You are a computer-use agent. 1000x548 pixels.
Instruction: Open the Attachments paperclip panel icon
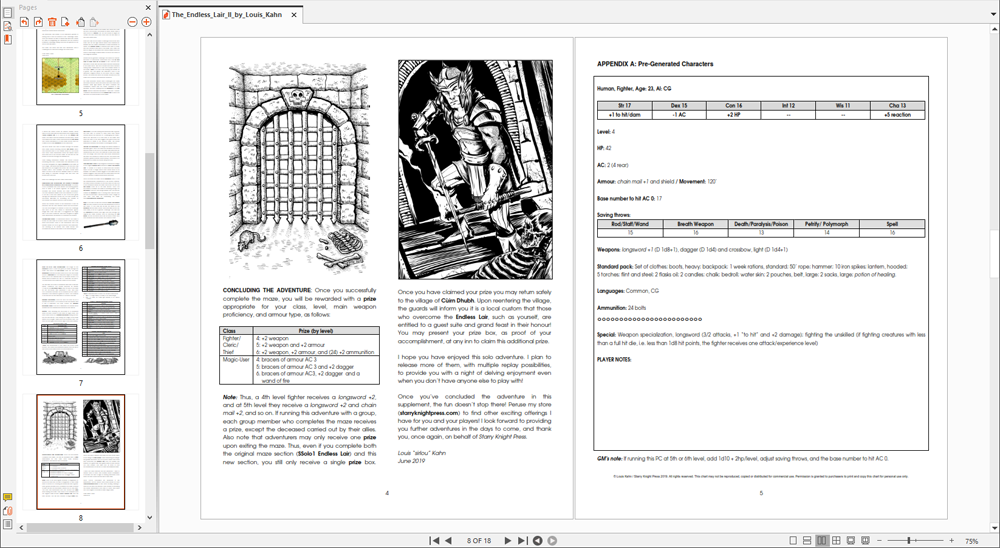point(8,510)
